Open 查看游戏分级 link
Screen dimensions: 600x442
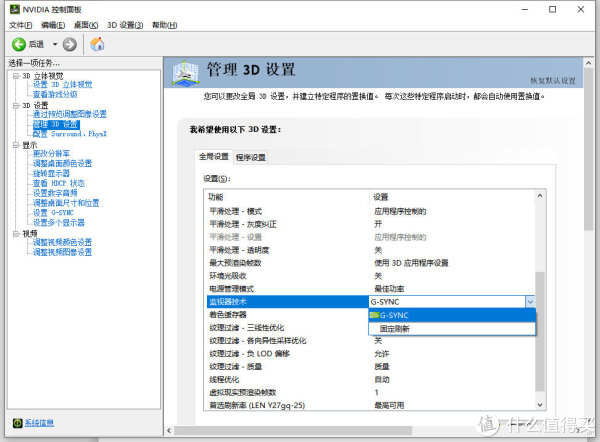[x=55, y=94]
